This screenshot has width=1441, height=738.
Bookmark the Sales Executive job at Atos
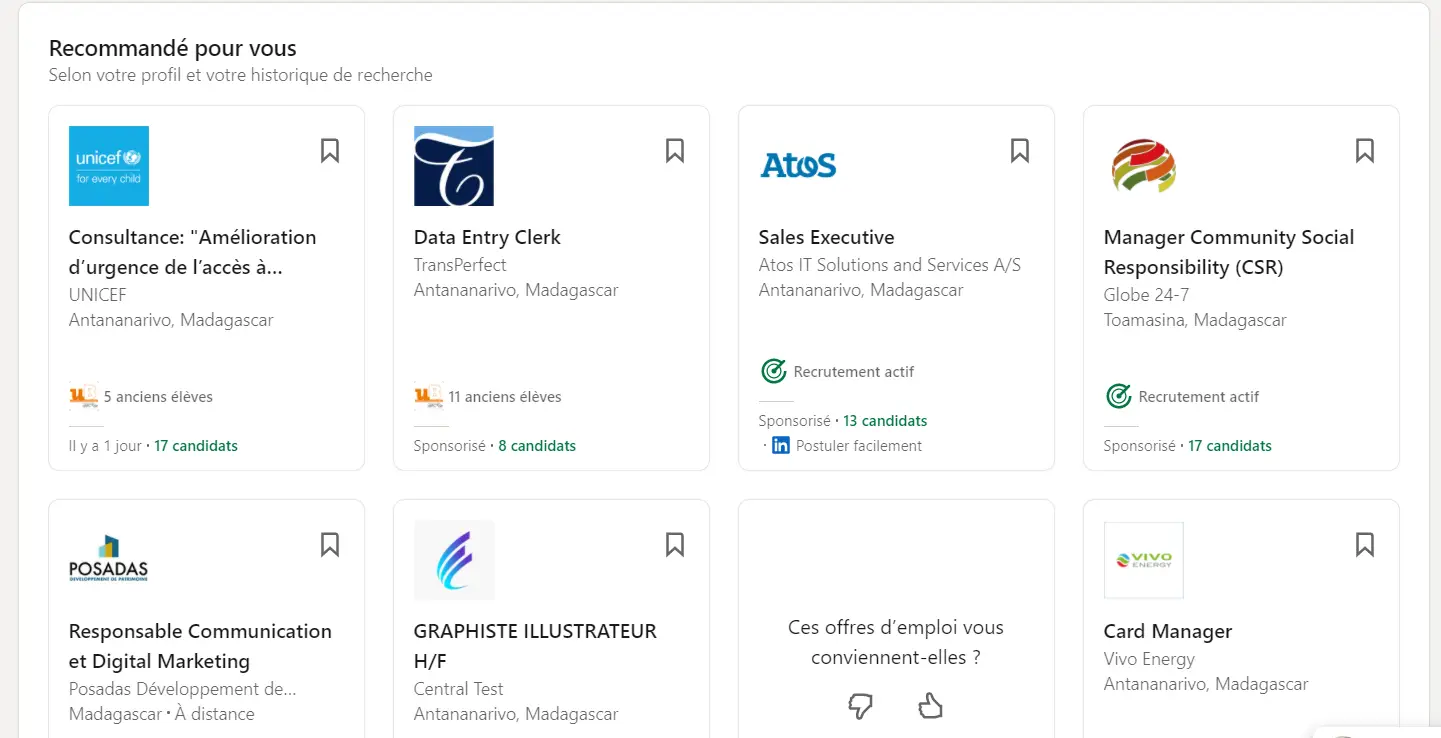tap(1020, 151)
